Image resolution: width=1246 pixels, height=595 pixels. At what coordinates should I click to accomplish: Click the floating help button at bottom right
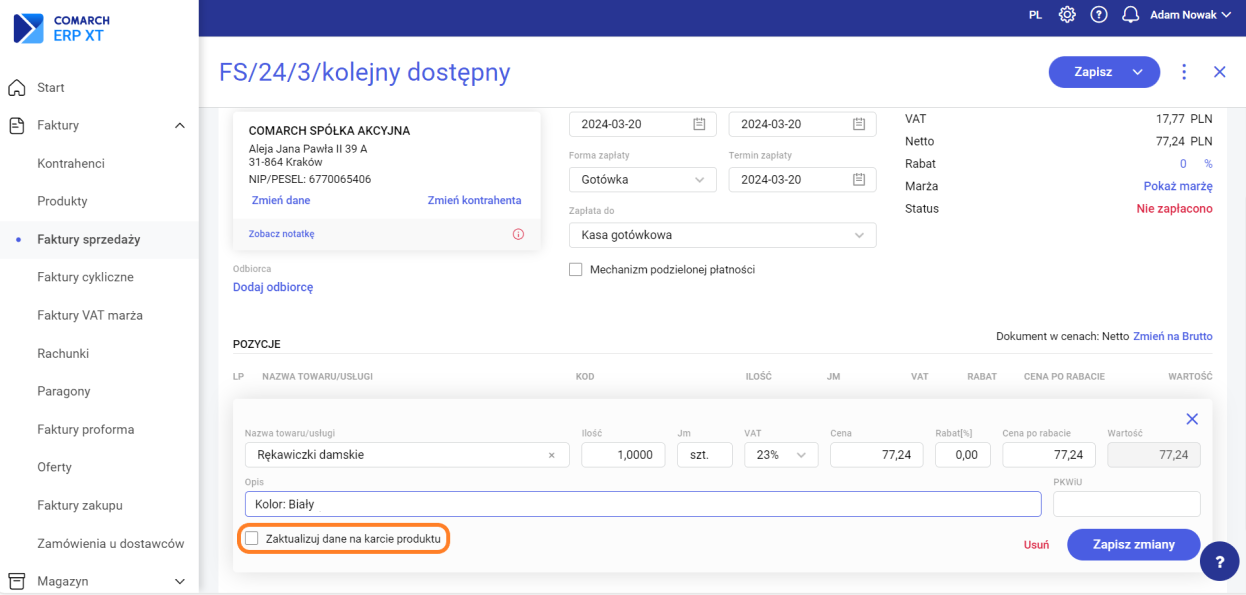(x=1219, y=562)
